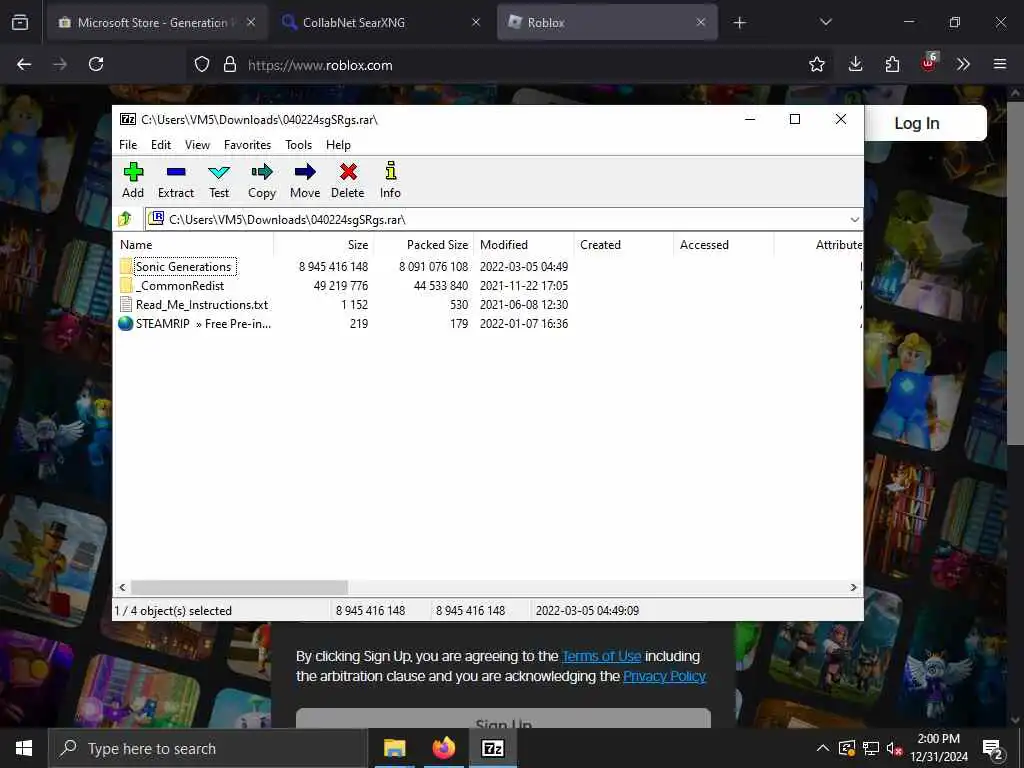The height and width of the screenshot is (768, 1024).
Task: Sort by Packed Size column header
Action: (x=424, y=245)
